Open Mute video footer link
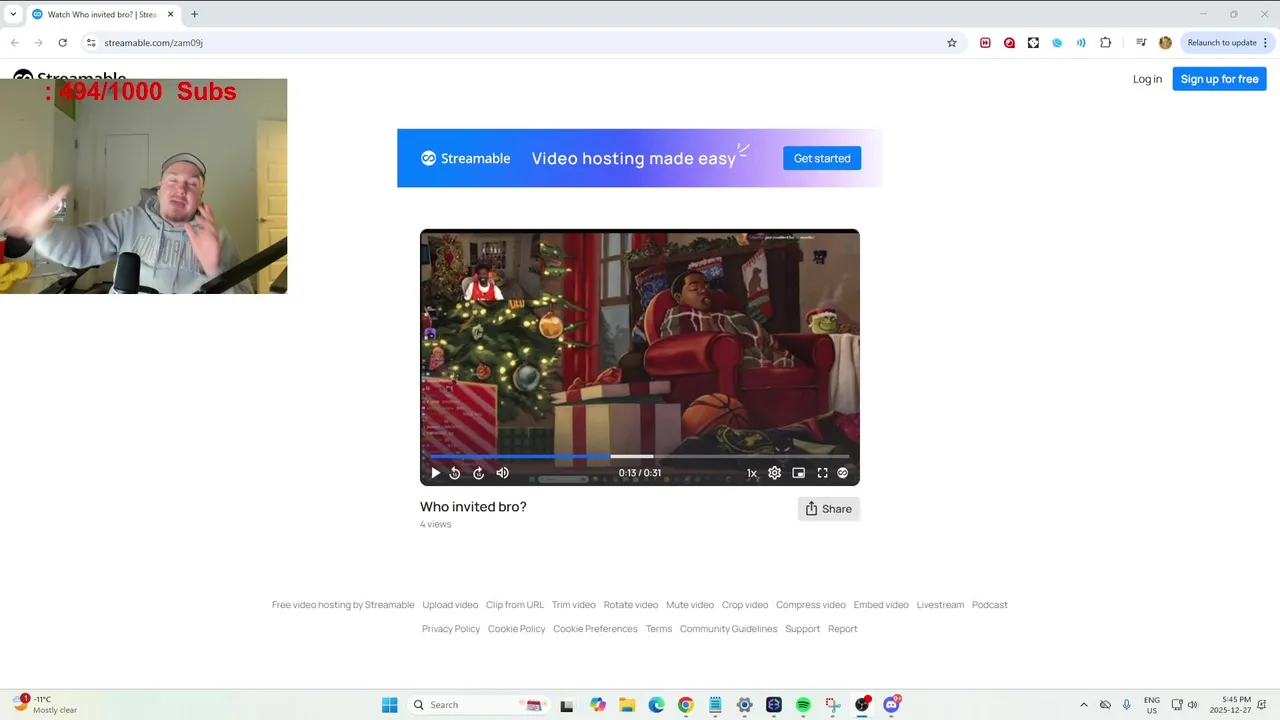 (690, 605)
